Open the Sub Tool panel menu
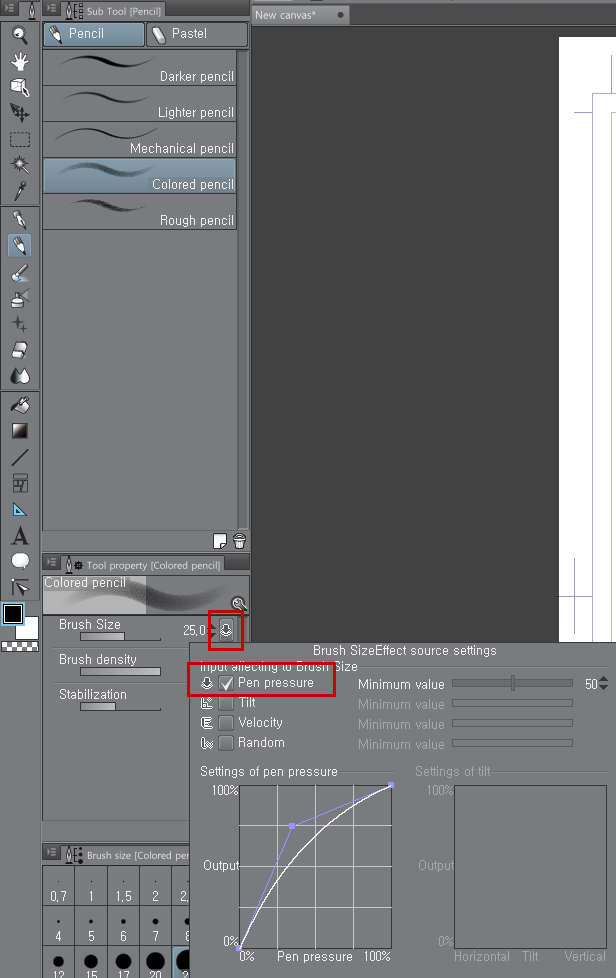616x978 pixels. click(x=52, y=10)
